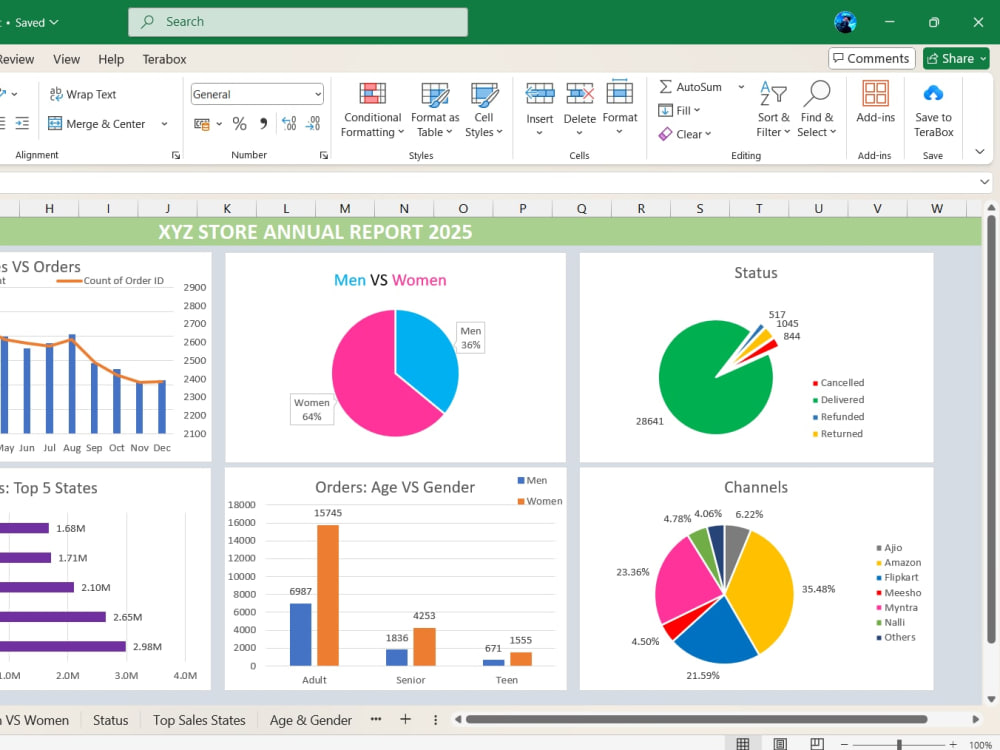This screenshot has height=750, width=1000.
Task: Click the increase indent icon
Action: coord(22,123)
